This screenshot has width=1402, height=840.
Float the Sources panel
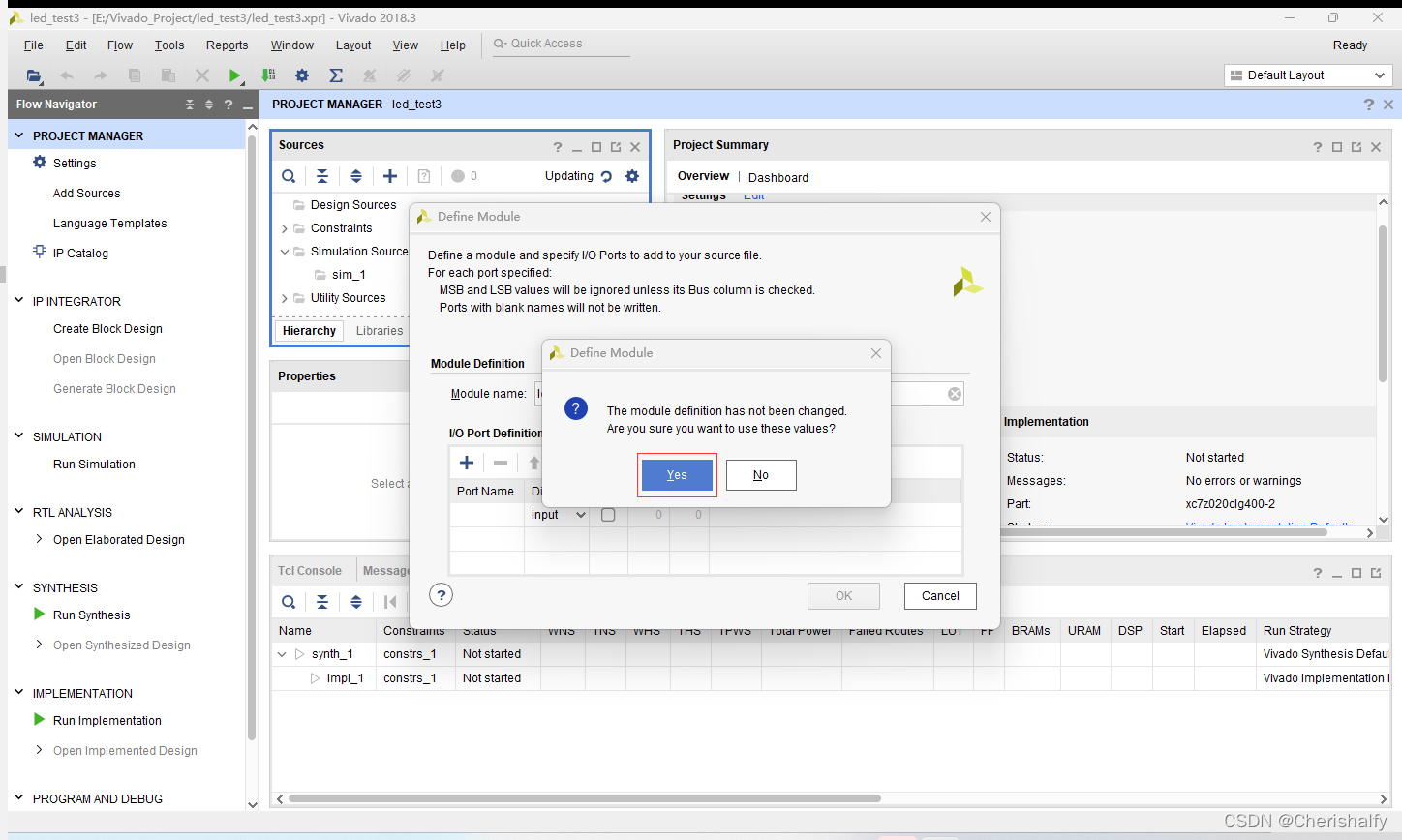click(x=616, y=147)
